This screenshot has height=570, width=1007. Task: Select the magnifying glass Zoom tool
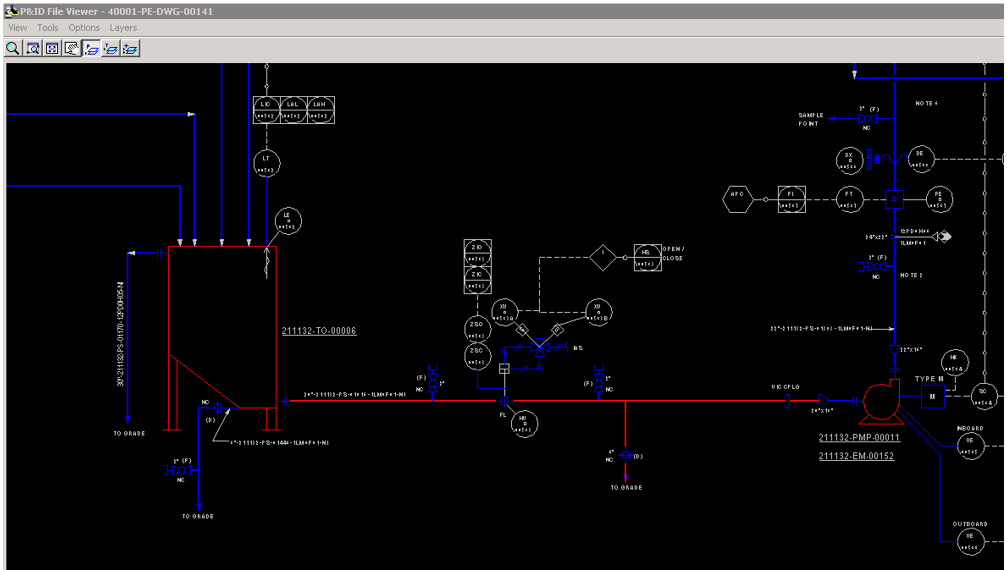(x=13, y=48)
